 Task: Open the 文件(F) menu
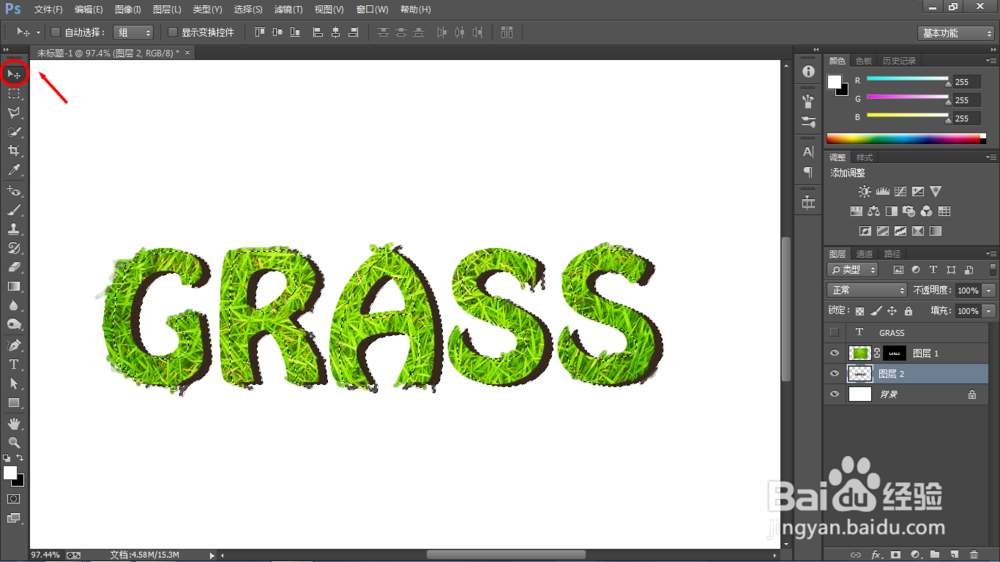click(x=48, y=10)
